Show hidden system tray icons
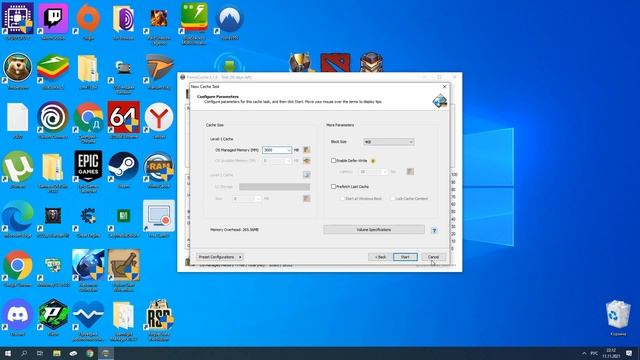The width and height of the screenshot is (640, 360). point(584,353)
